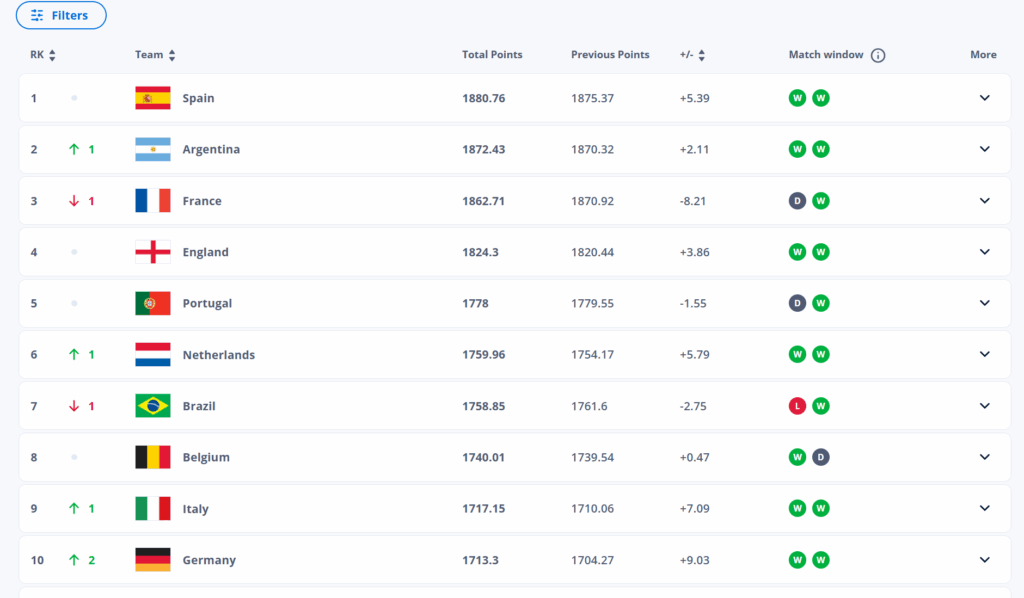Click France's grey D match result badge

coord(797,201)
